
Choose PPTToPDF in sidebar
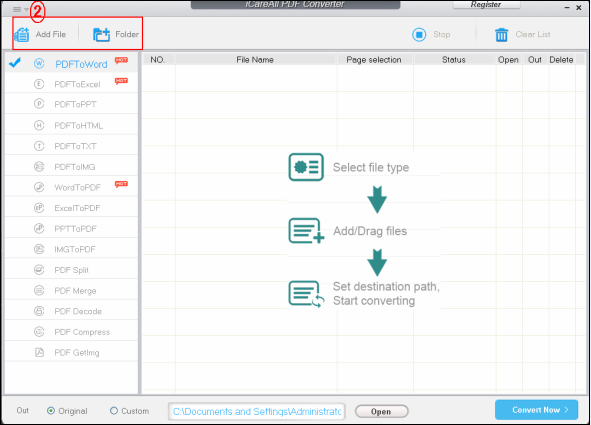pyautogui.click(x=72, y=229)
